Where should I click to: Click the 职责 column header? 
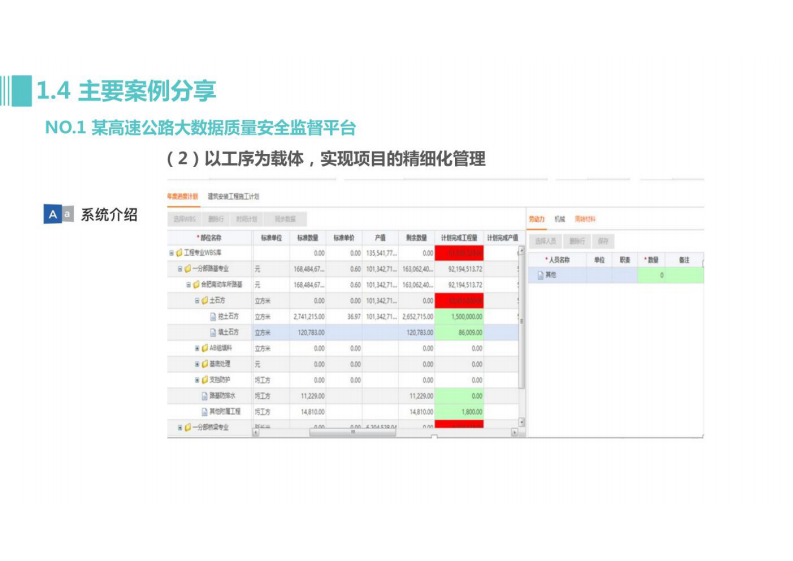pos(625,260)
